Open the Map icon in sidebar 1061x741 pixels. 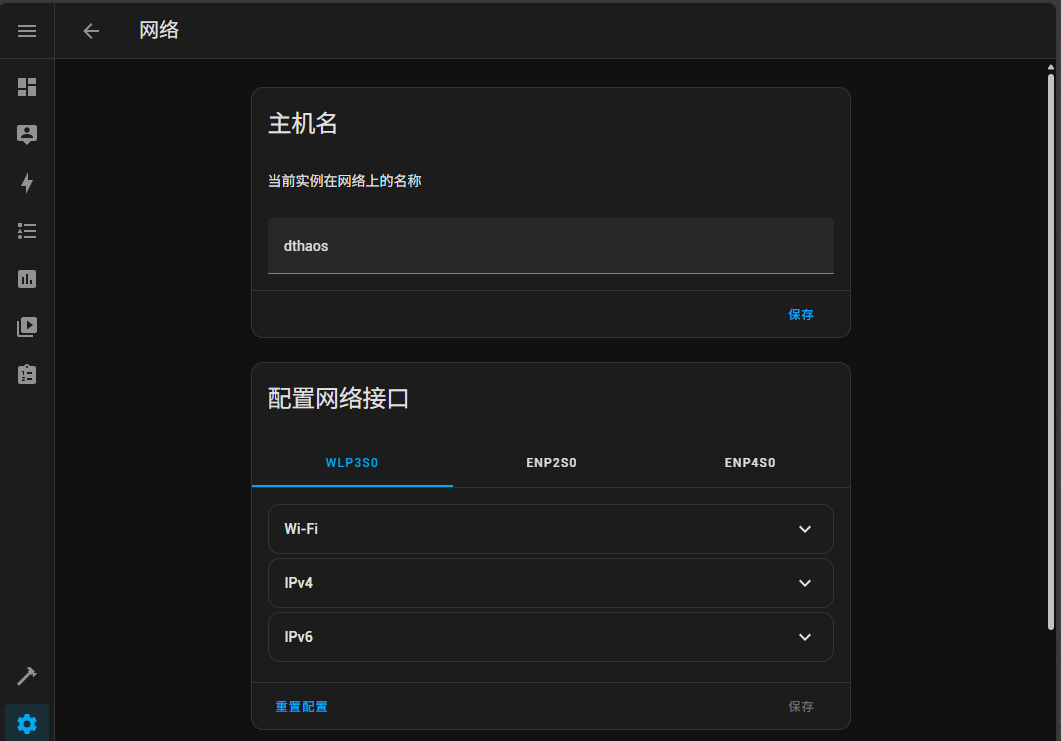(27, 134)
